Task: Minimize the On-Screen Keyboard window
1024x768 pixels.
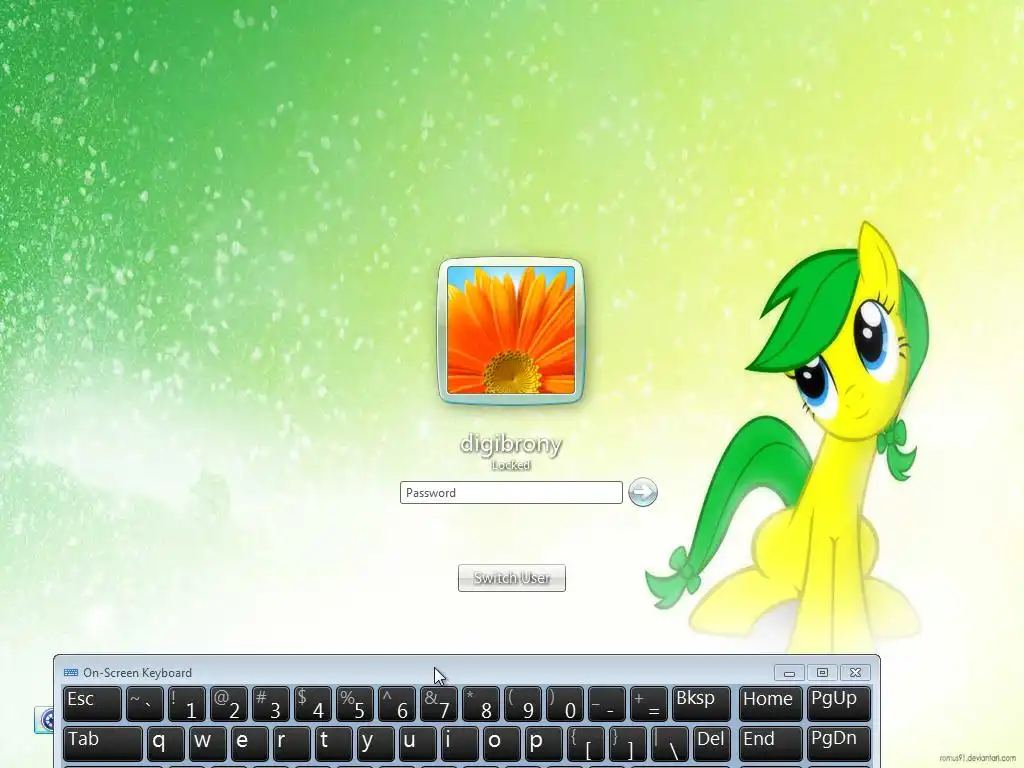Action: [x=789, y=673]
